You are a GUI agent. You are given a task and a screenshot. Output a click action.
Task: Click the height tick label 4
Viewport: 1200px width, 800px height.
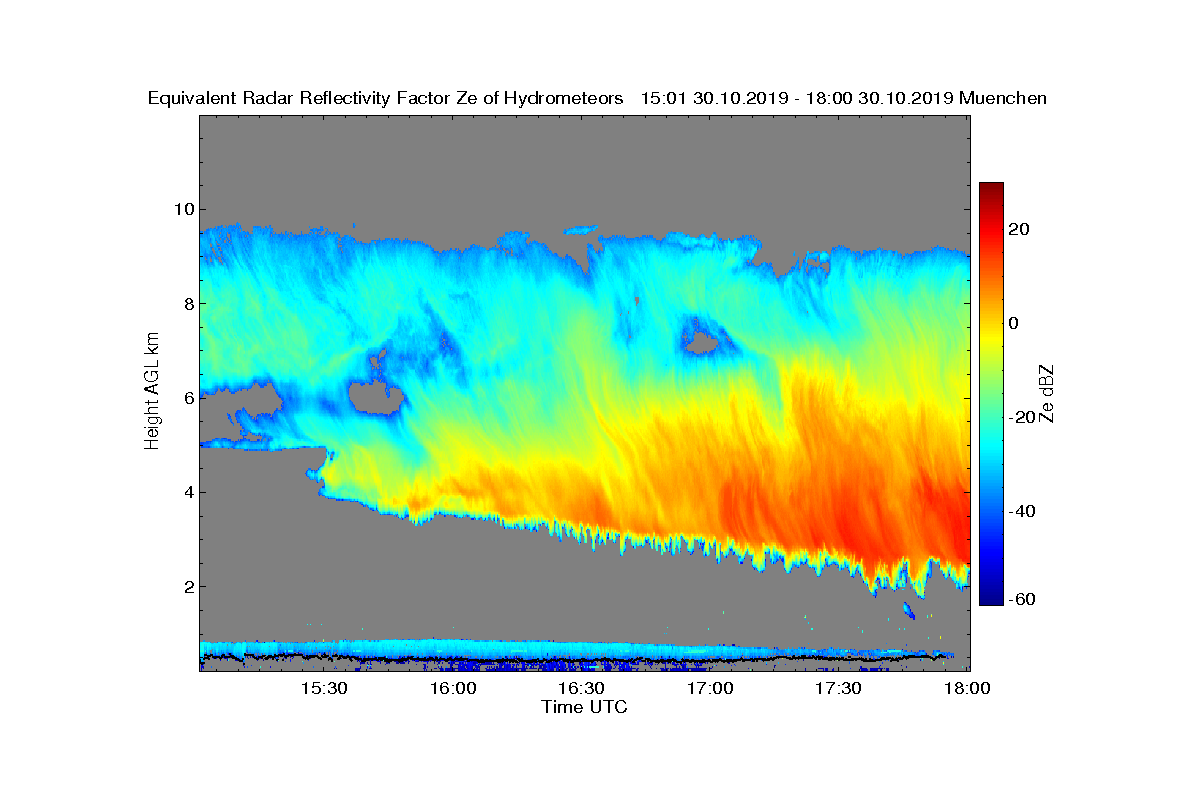click(x=187, y=492)
